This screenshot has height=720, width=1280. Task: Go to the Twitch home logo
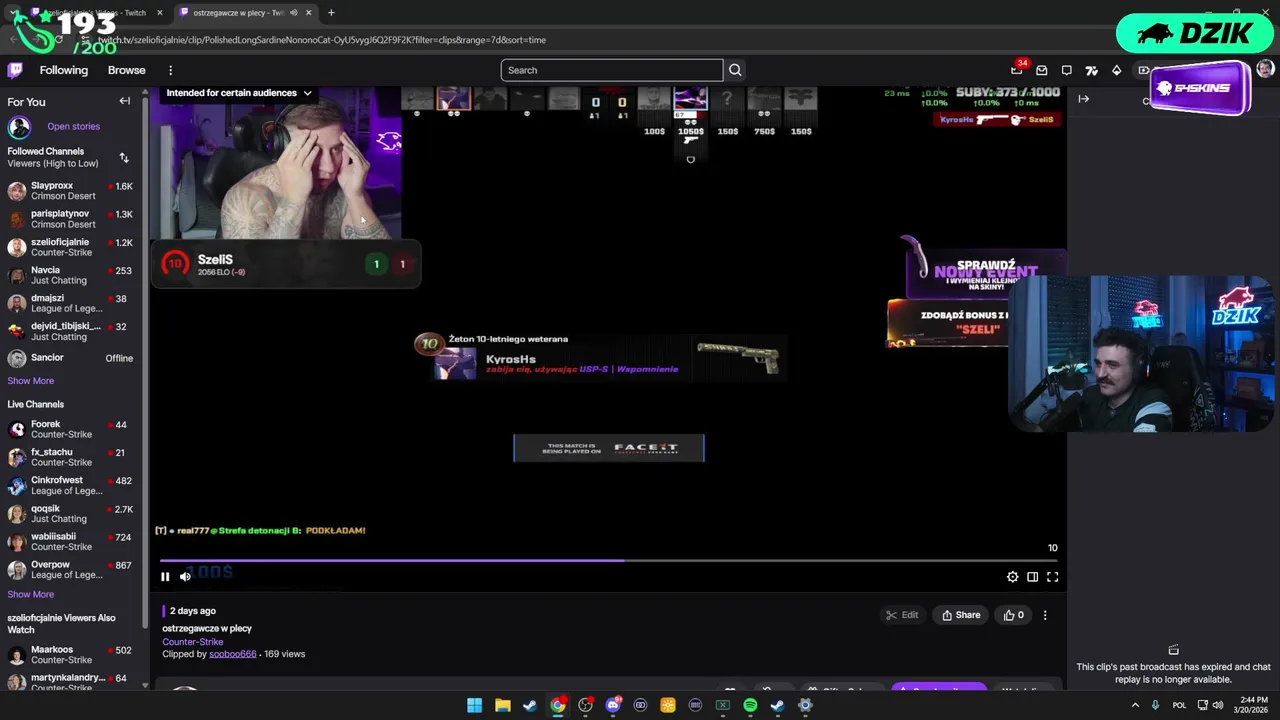[x=15, y=70]
